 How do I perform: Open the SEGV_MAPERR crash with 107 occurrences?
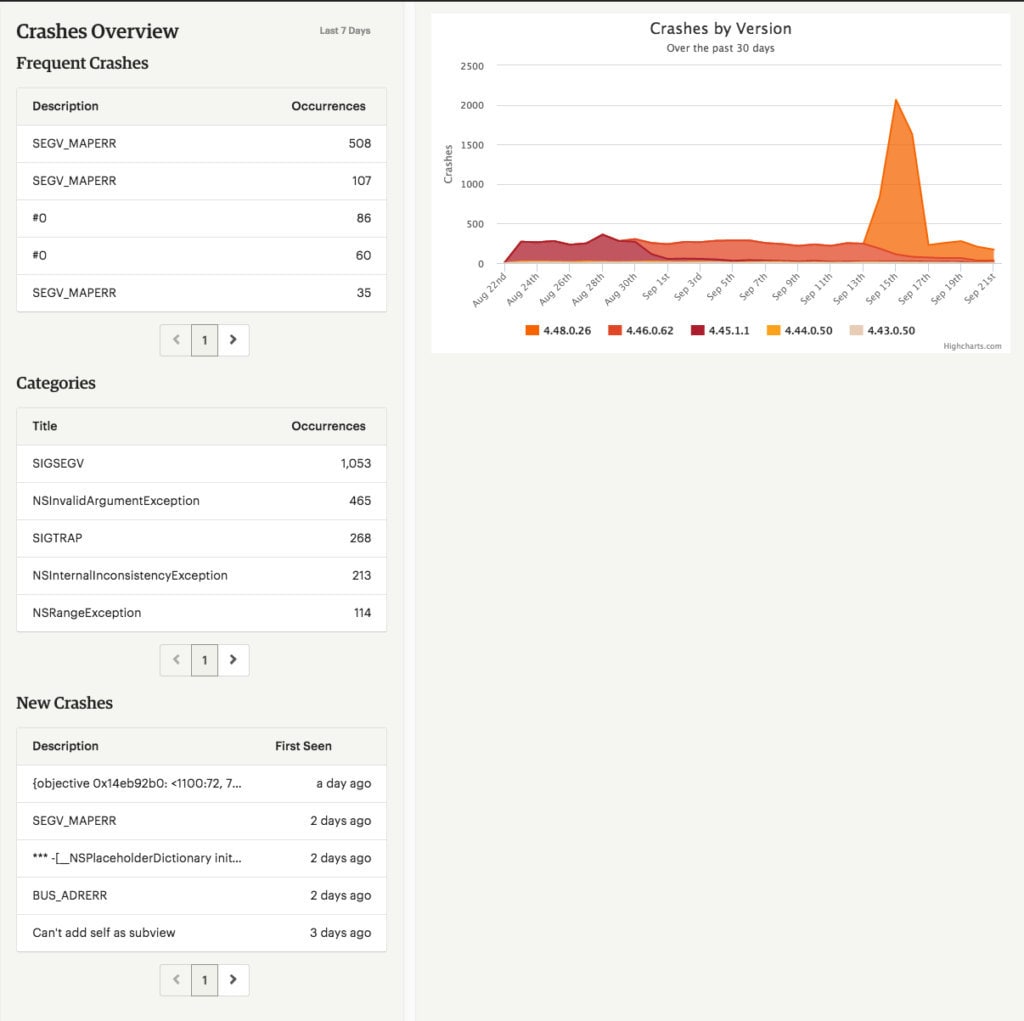pos(201,181)
